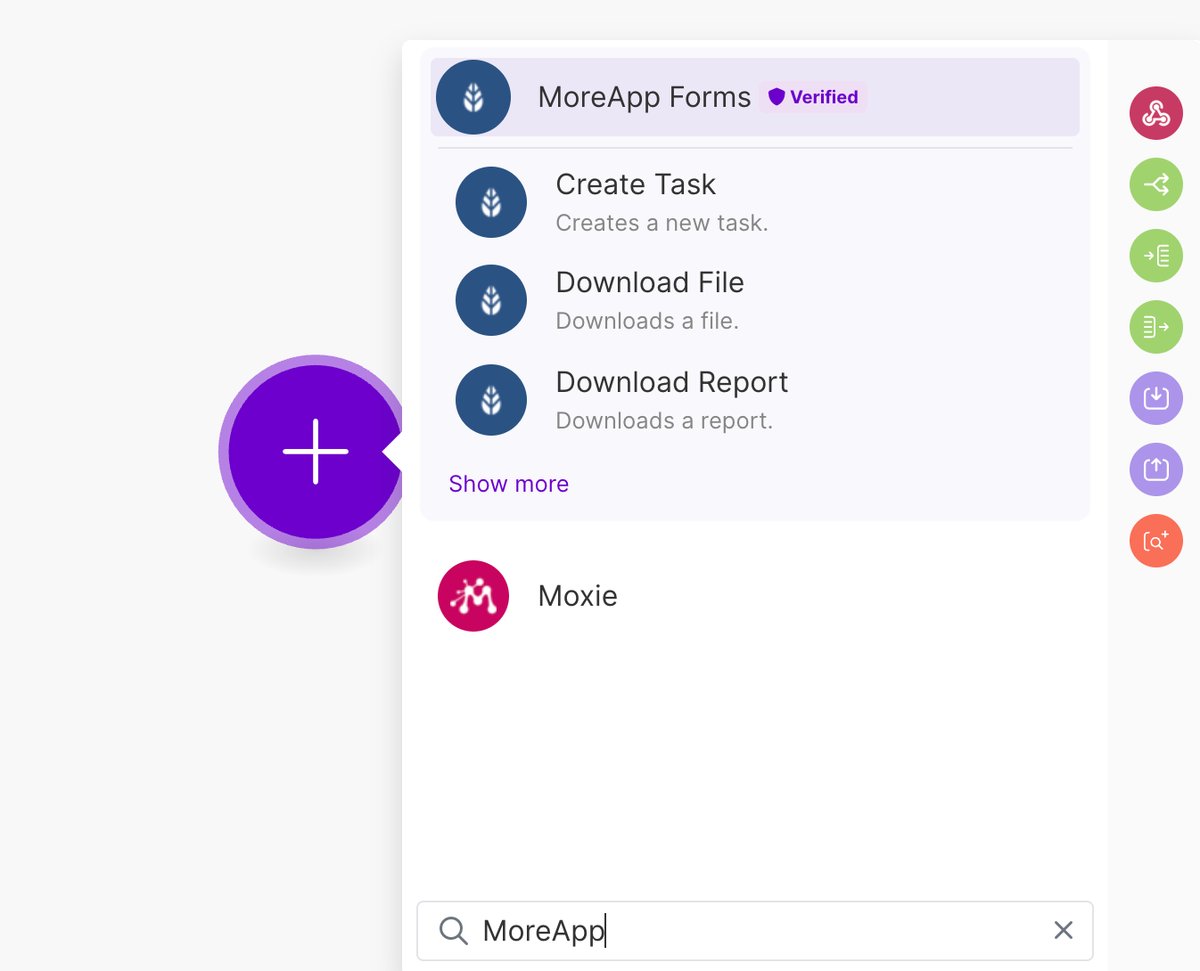Select the green router flow control icon

click(x=1156, y=184)
